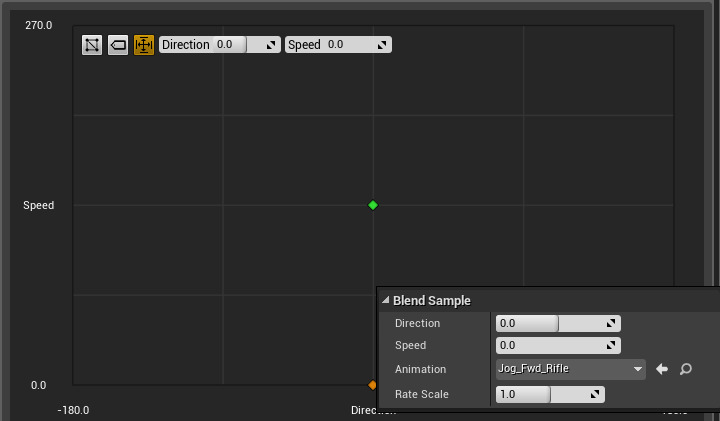Collapse the Blend Sample section
Viewport: 720px width, 421px height.
(386, 300)
